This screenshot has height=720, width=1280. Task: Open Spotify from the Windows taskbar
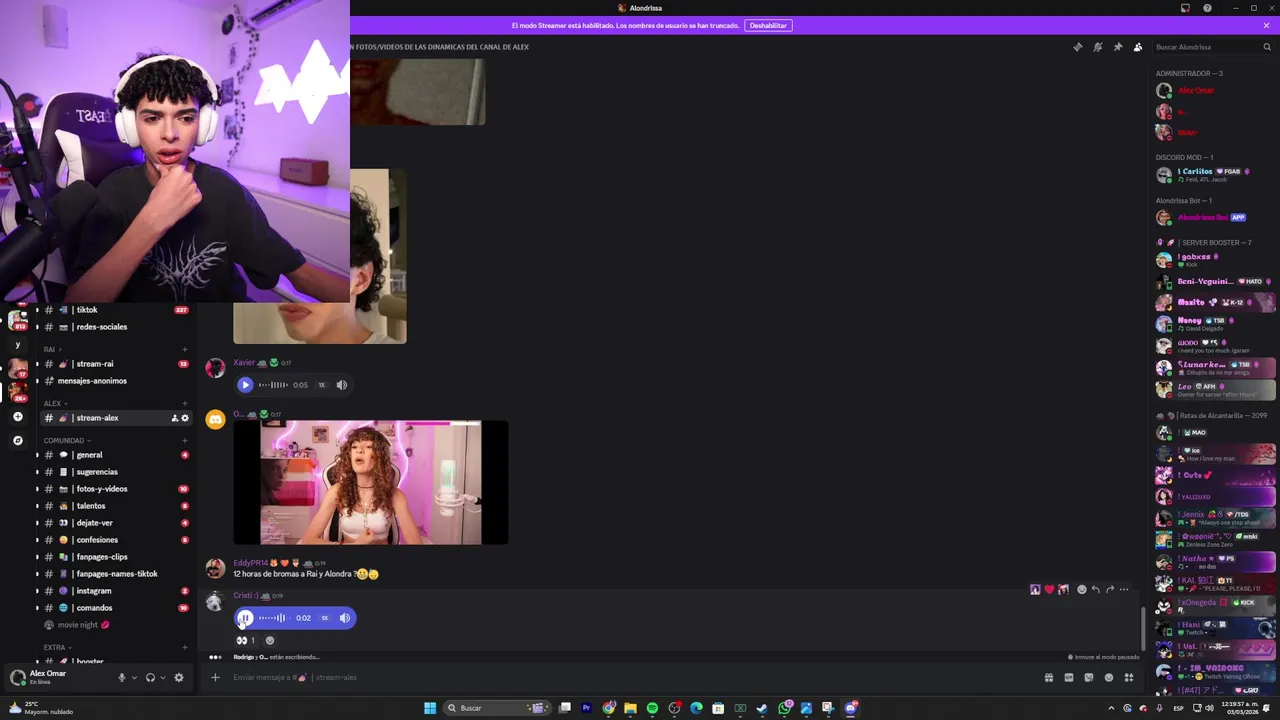(x=652, y=708)
